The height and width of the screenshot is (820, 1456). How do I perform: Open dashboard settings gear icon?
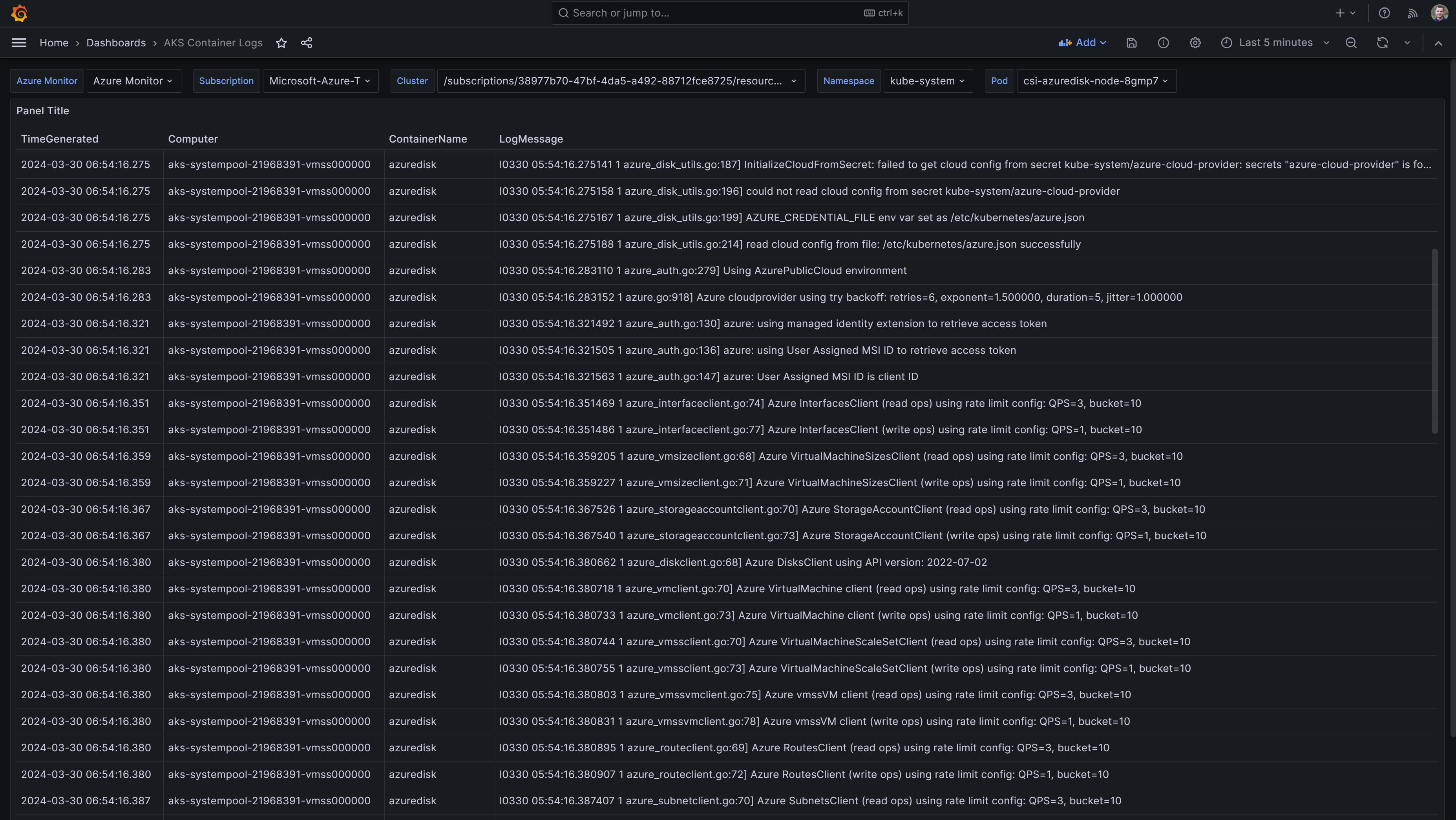1195,43
